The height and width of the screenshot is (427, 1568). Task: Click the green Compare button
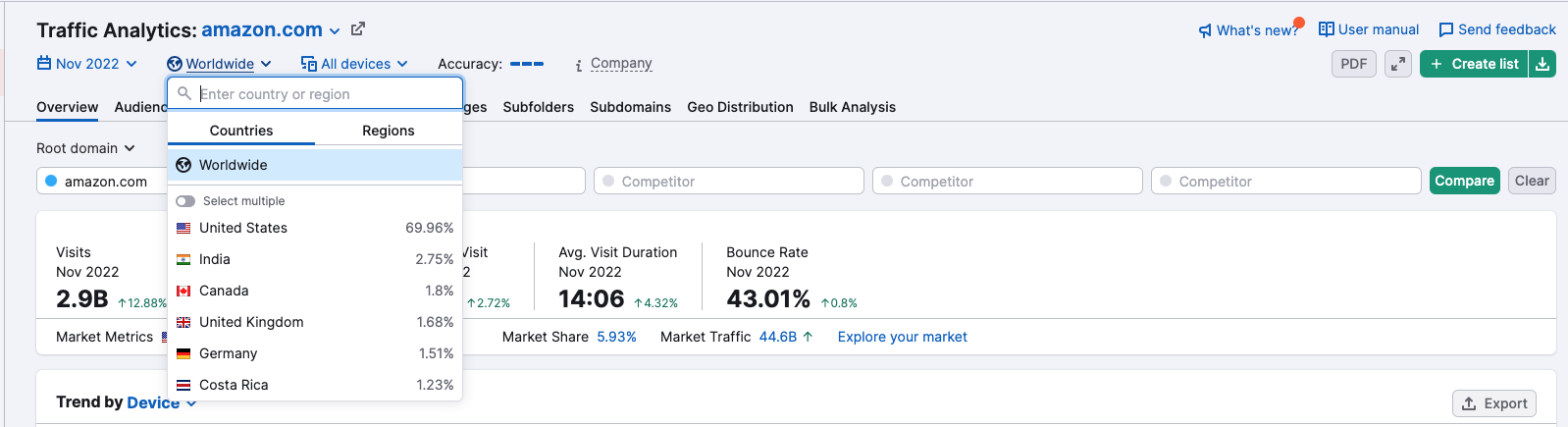[1464, 181]
